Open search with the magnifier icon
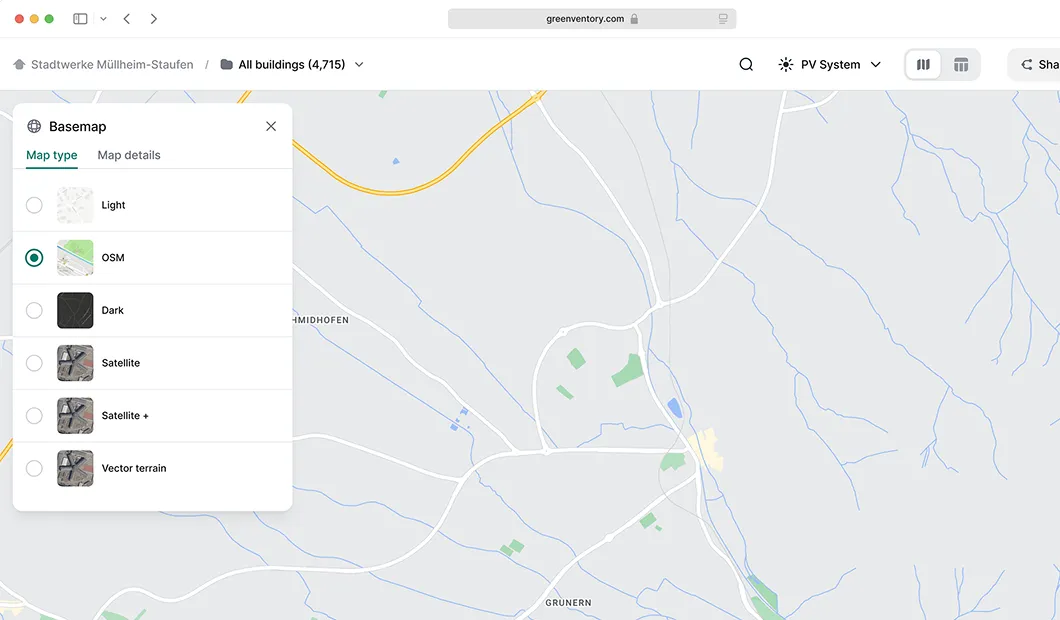 click(x=746, y=63)
